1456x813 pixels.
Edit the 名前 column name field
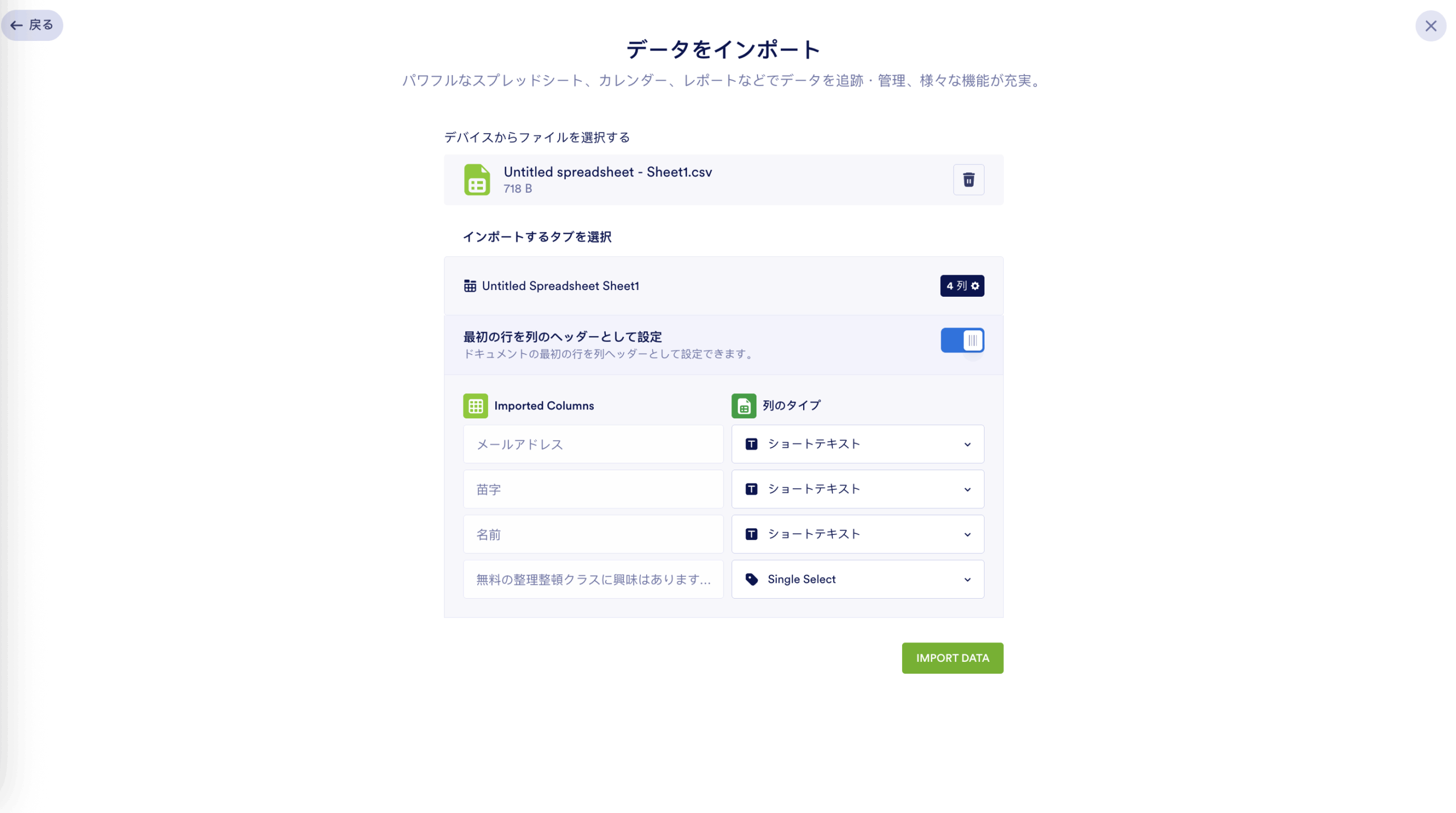pos(593,534)
